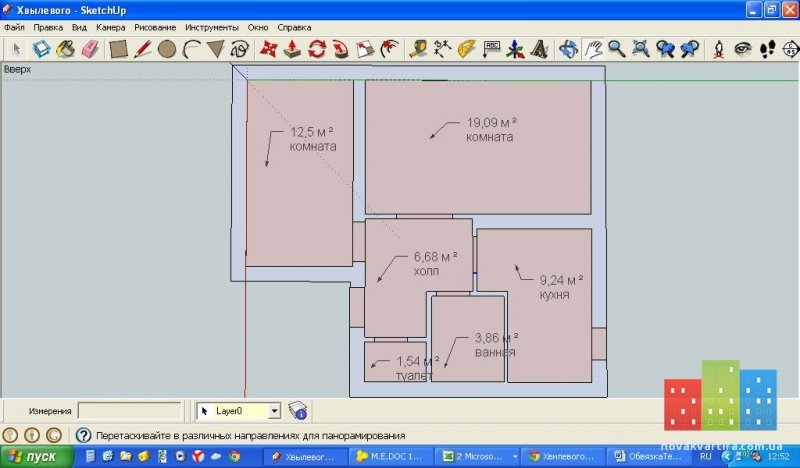Go to the Previous view
The height and width of the screenshot is (468, 800).
click(665, 50)
